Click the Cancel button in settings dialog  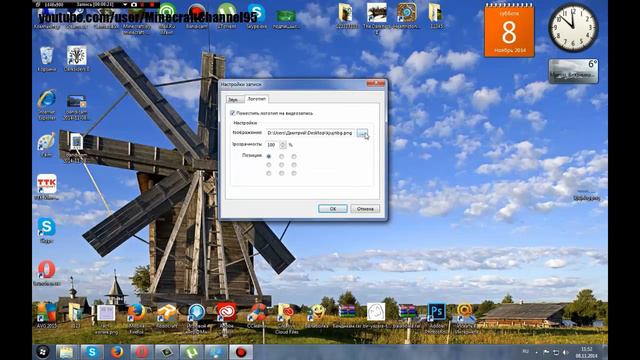[x=365, y=209]
